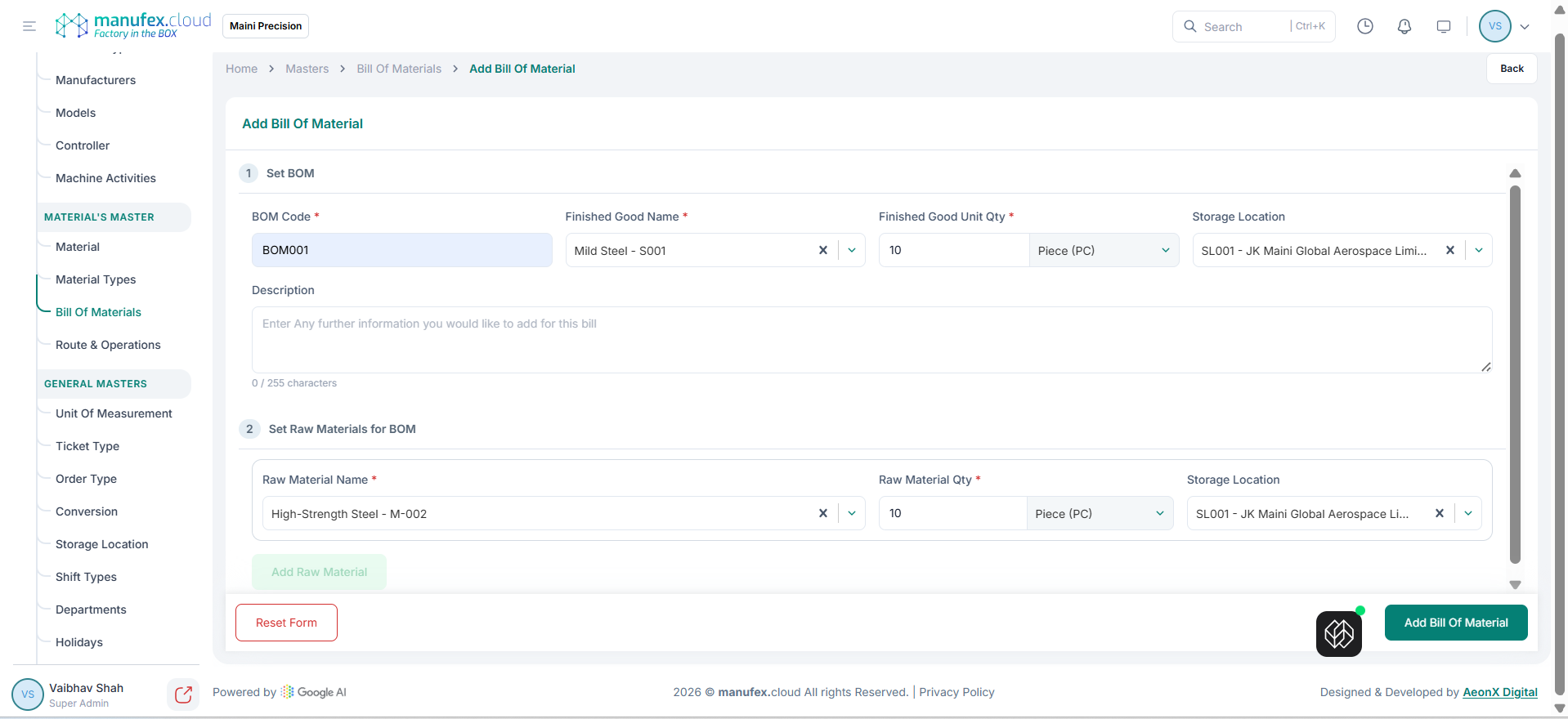
Task: Focus the Raw Material Qty field
Action: click(x=952, y=513)
